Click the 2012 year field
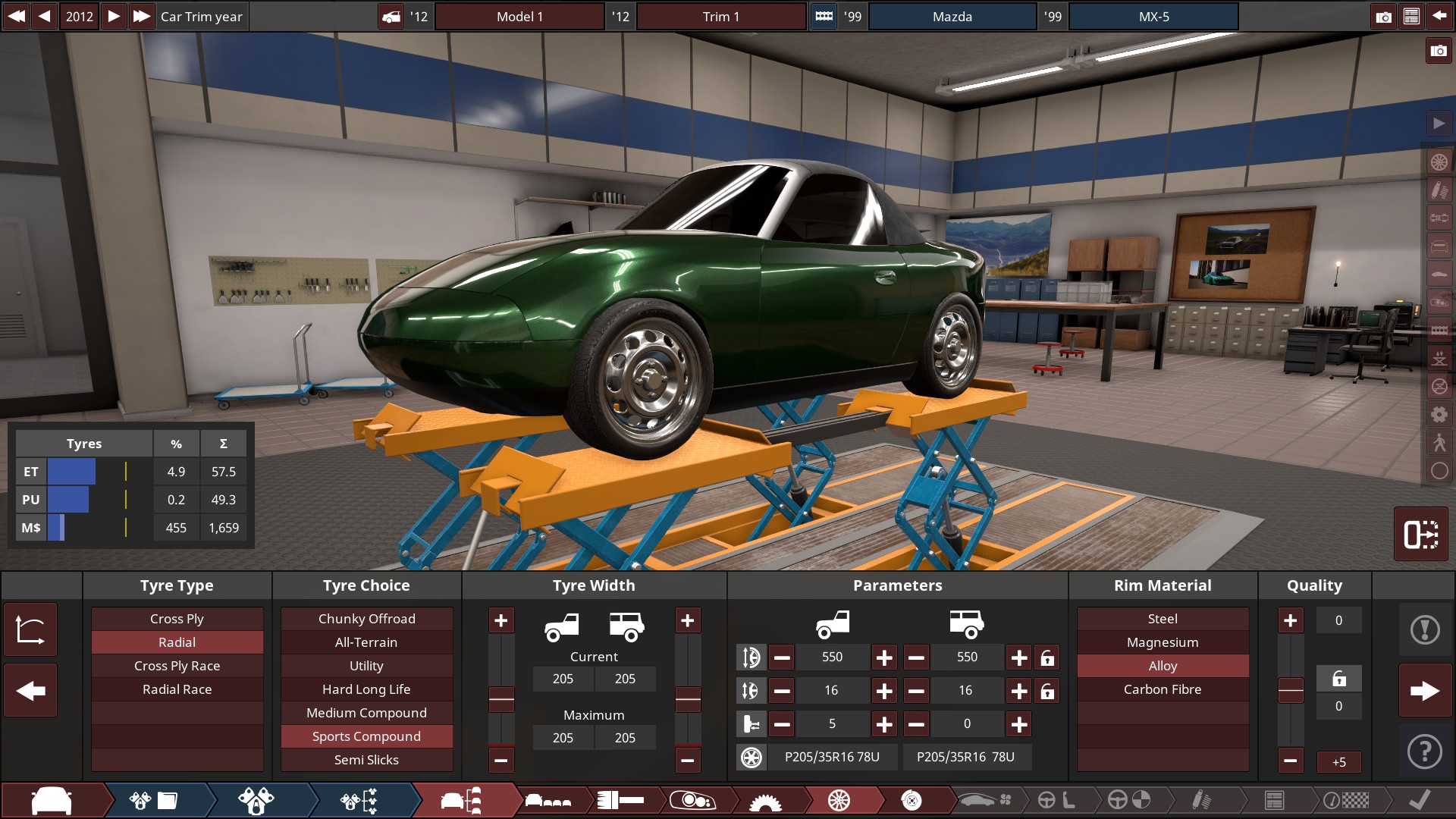 (79, 16)
